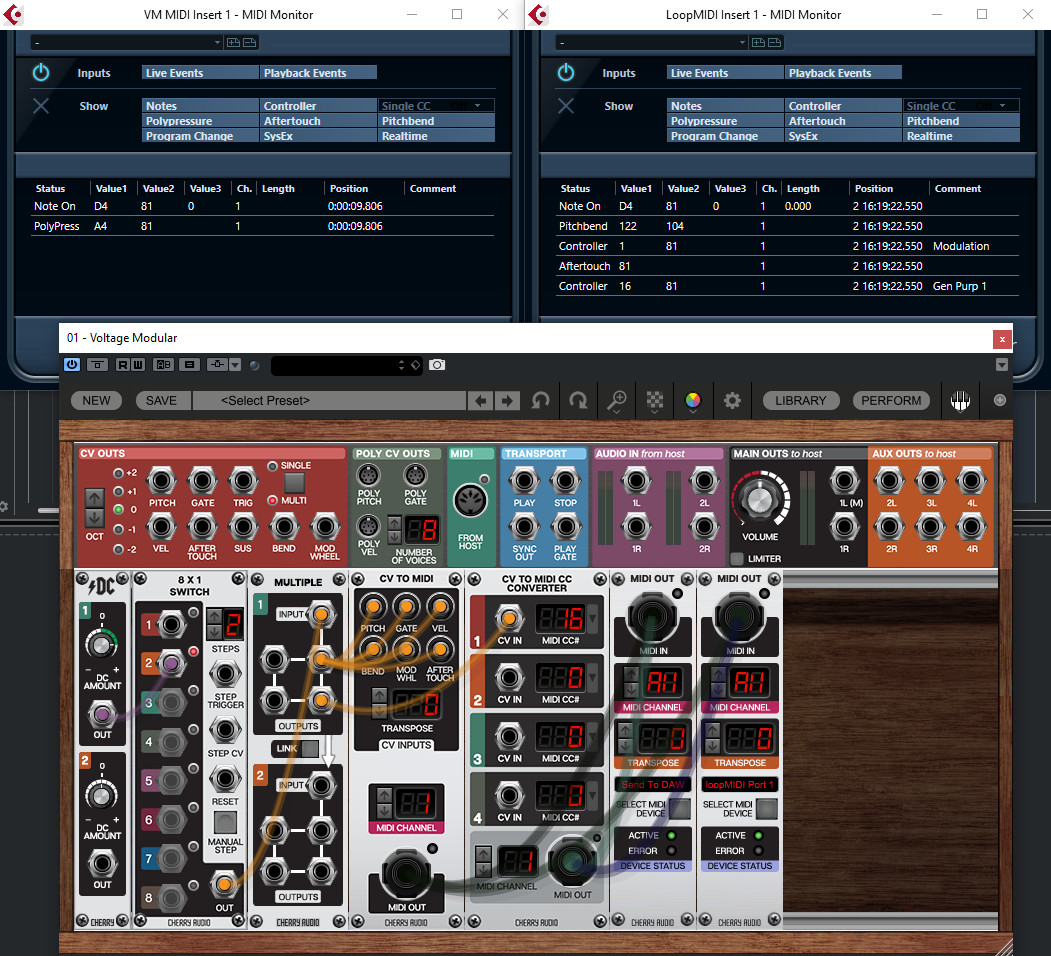Click MANUAL STEP button on 8x1 Switch
Image resolution: width=1051 pixels, height=956 pixels.
225,823
